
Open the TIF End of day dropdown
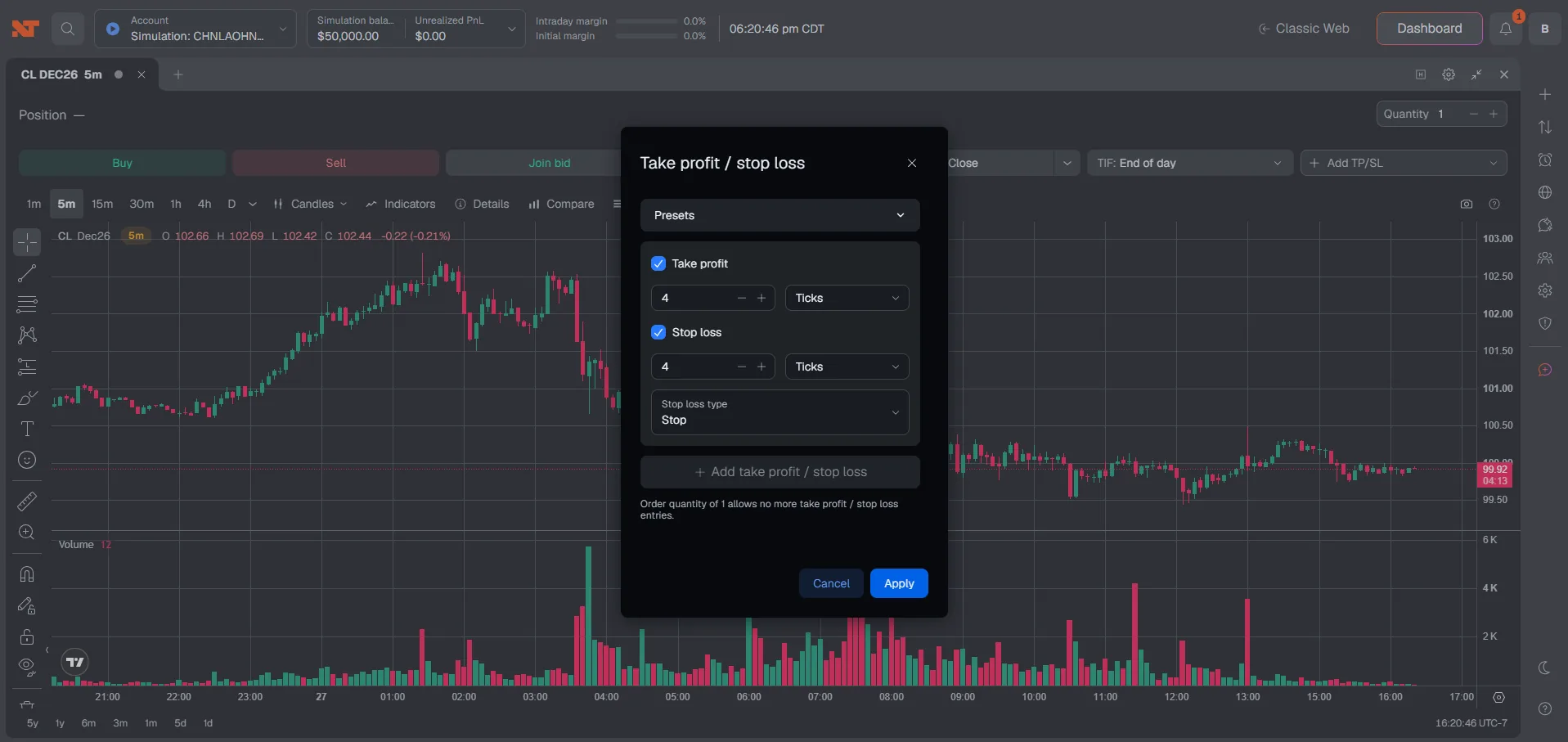pyautogui.click(x=1189, y=163)
